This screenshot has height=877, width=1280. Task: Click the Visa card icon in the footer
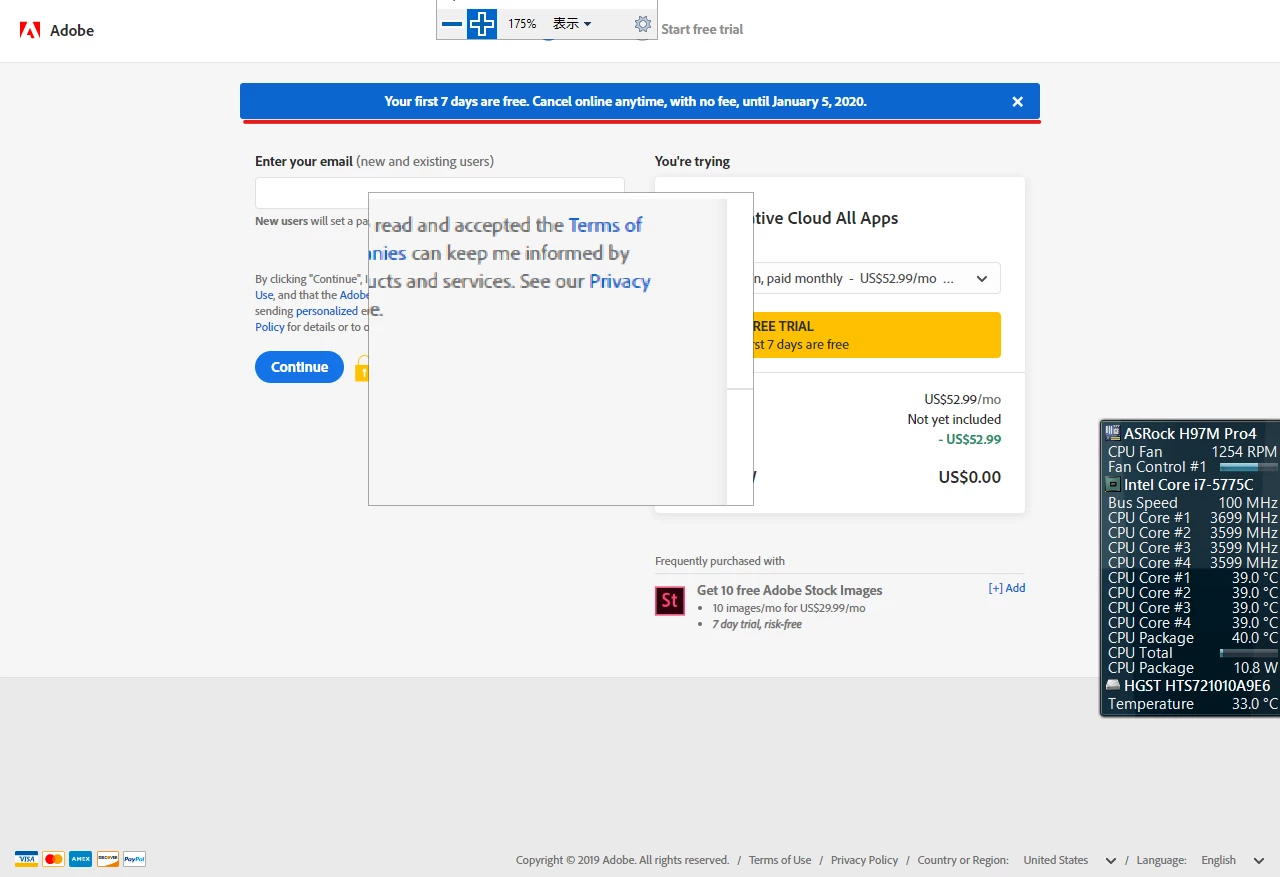click(26, 859)
